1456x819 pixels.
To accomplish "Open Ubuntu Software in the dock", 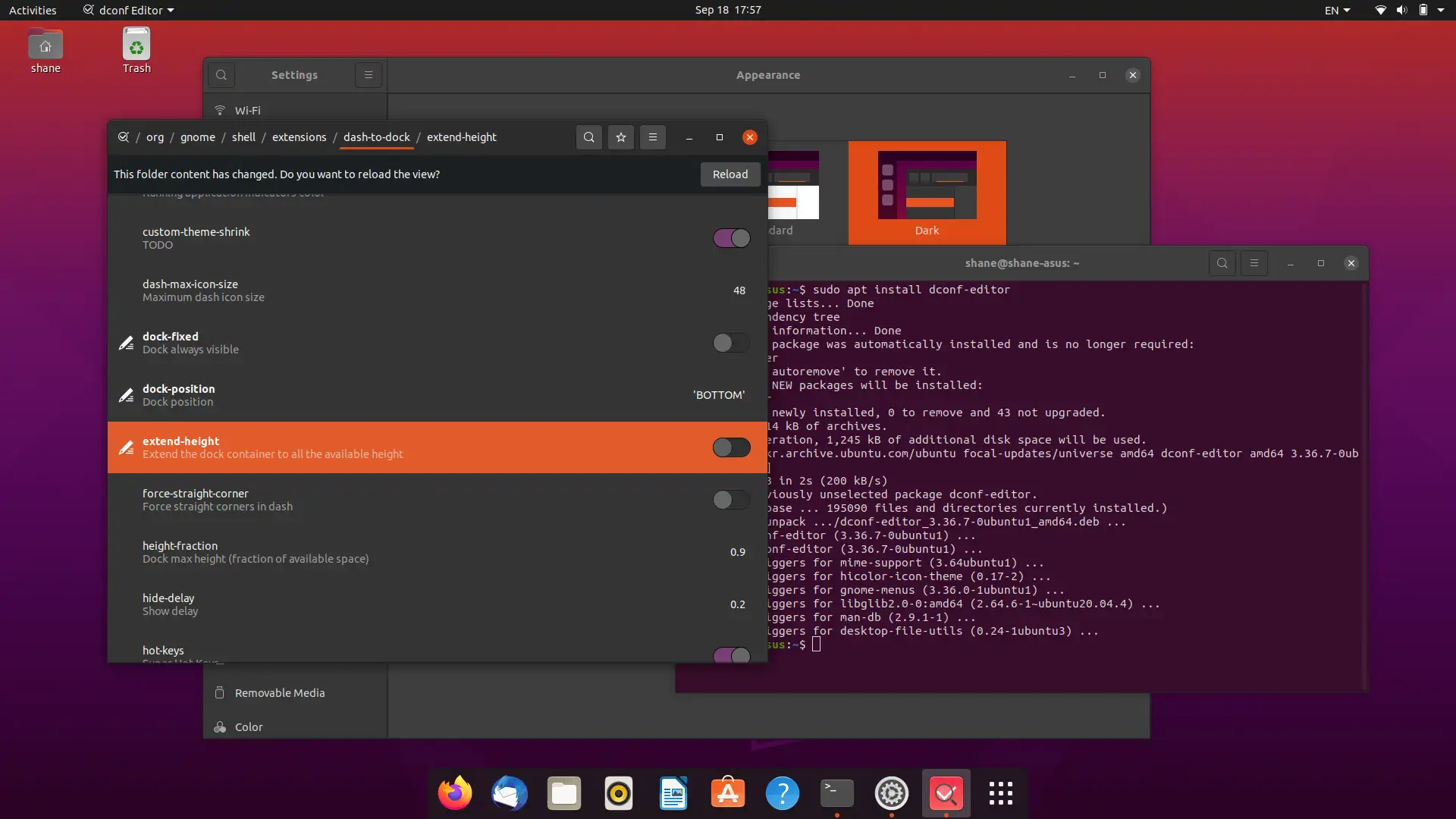I will point(727,794).
